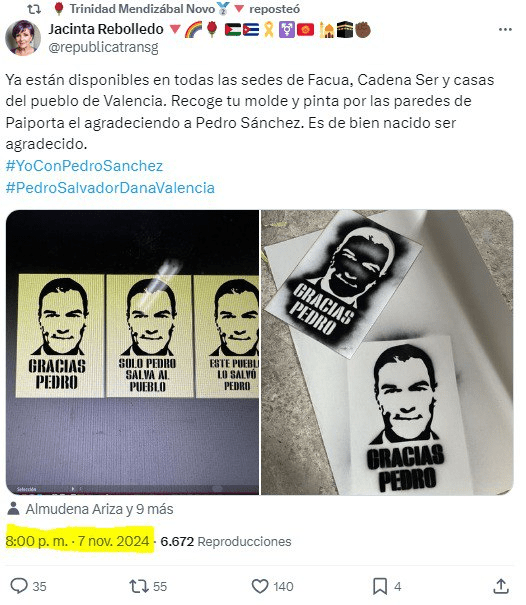
Task: Click the 55 reposts count
Action: tap(160, 586)
